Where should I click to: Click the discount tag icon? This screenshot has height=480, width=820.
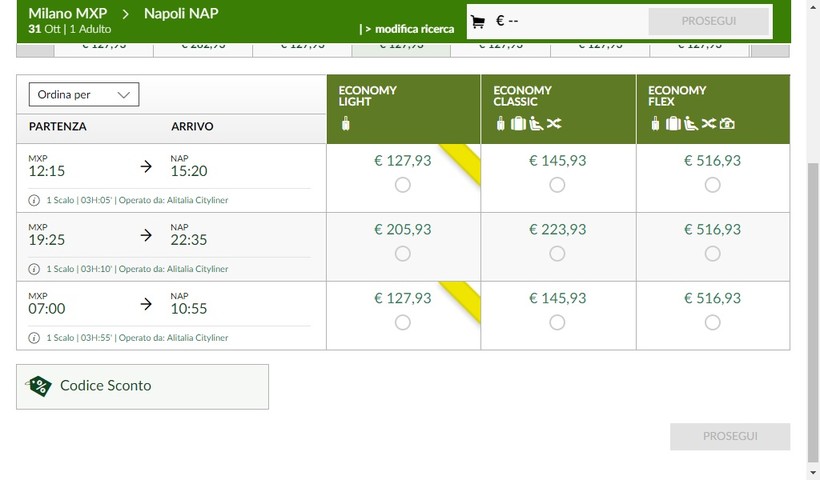point(40,386)
